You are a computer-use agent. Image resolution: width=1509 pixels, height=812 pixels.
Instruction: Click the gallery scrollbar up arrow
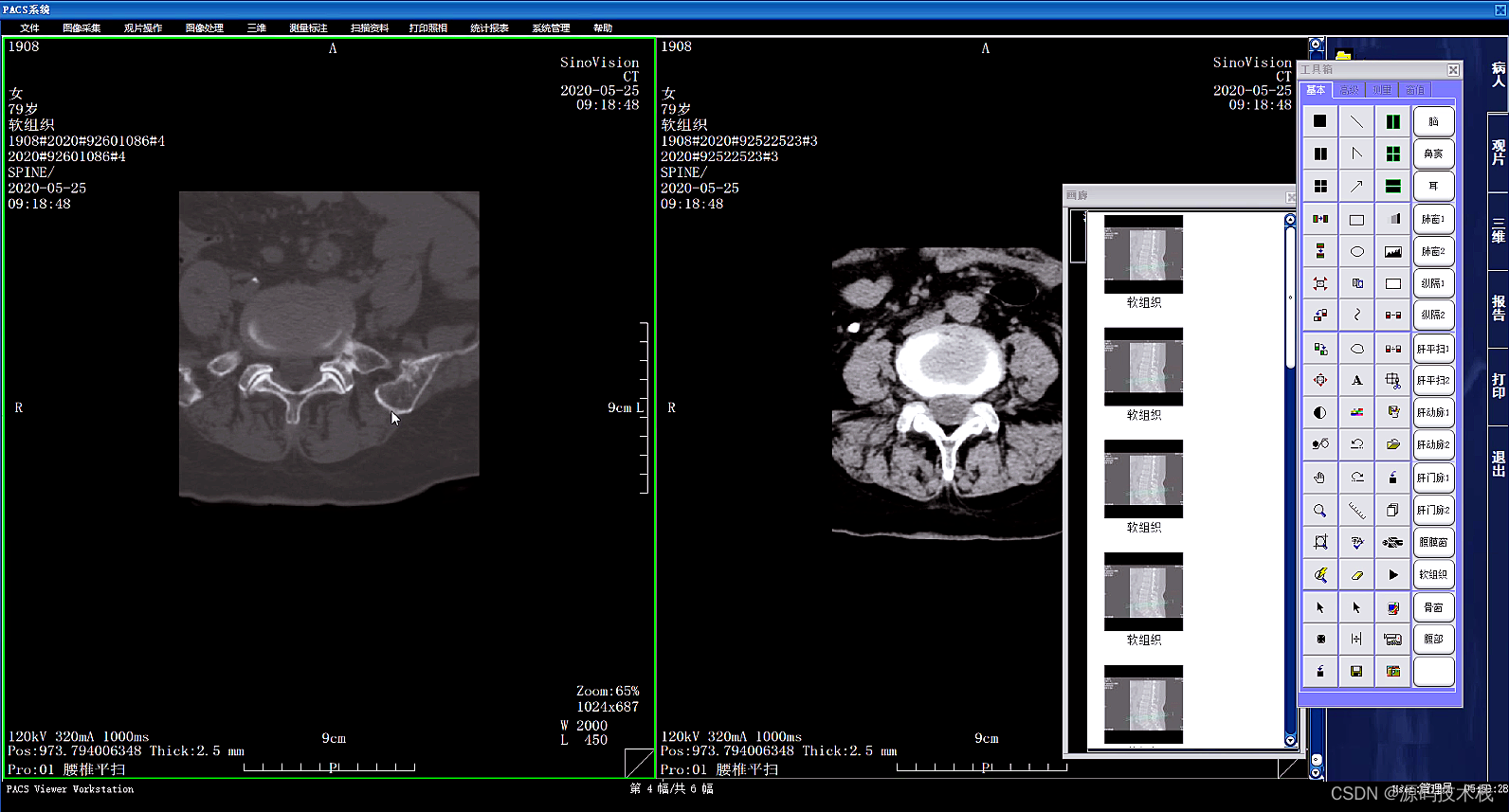click(1290, 220)
